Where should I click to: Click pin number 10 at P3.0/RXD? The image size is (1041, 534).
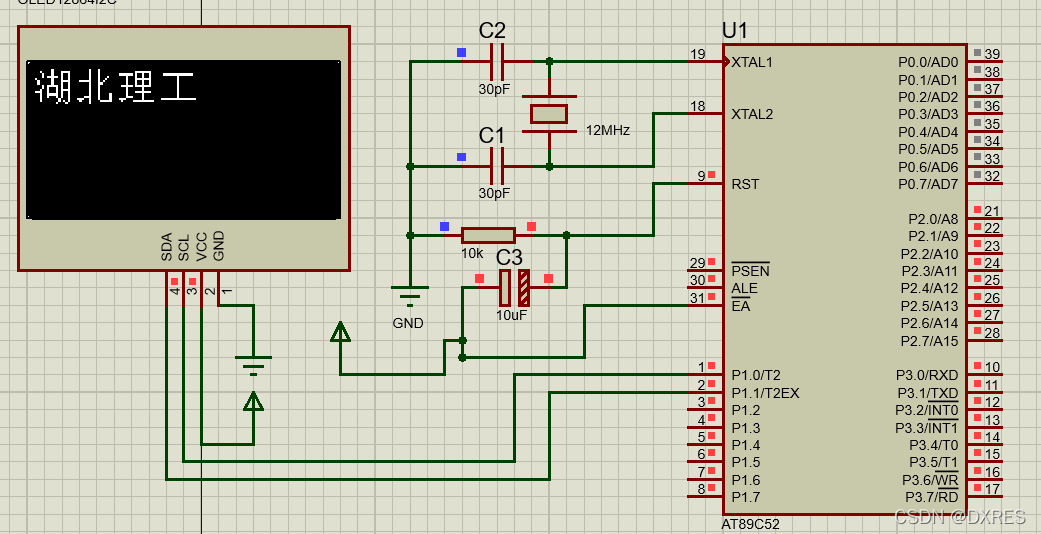(993, 367)
